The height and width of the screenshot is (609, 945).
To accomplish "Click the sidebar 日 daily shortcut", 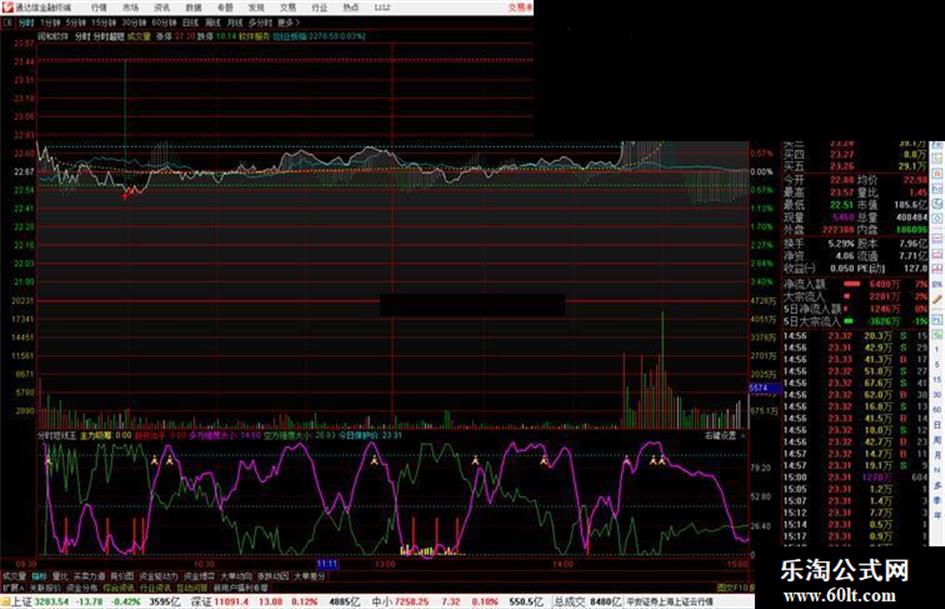I will coord(937,425).
